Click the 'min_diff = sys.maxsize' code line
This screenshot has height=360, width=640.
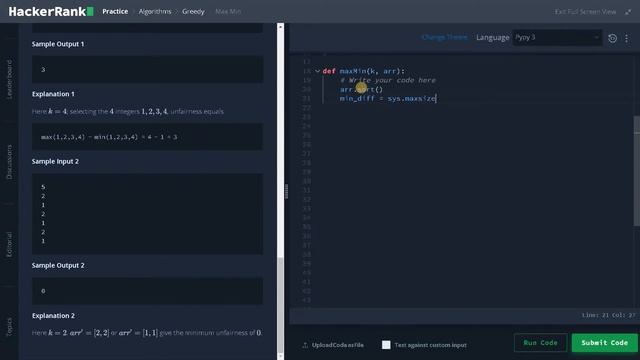[x=388, y=99]
